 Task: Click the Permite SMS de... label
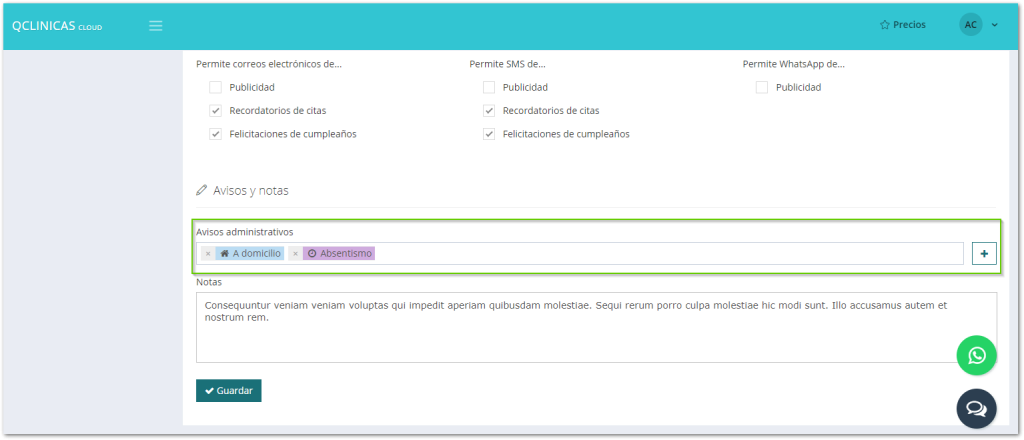507,64
